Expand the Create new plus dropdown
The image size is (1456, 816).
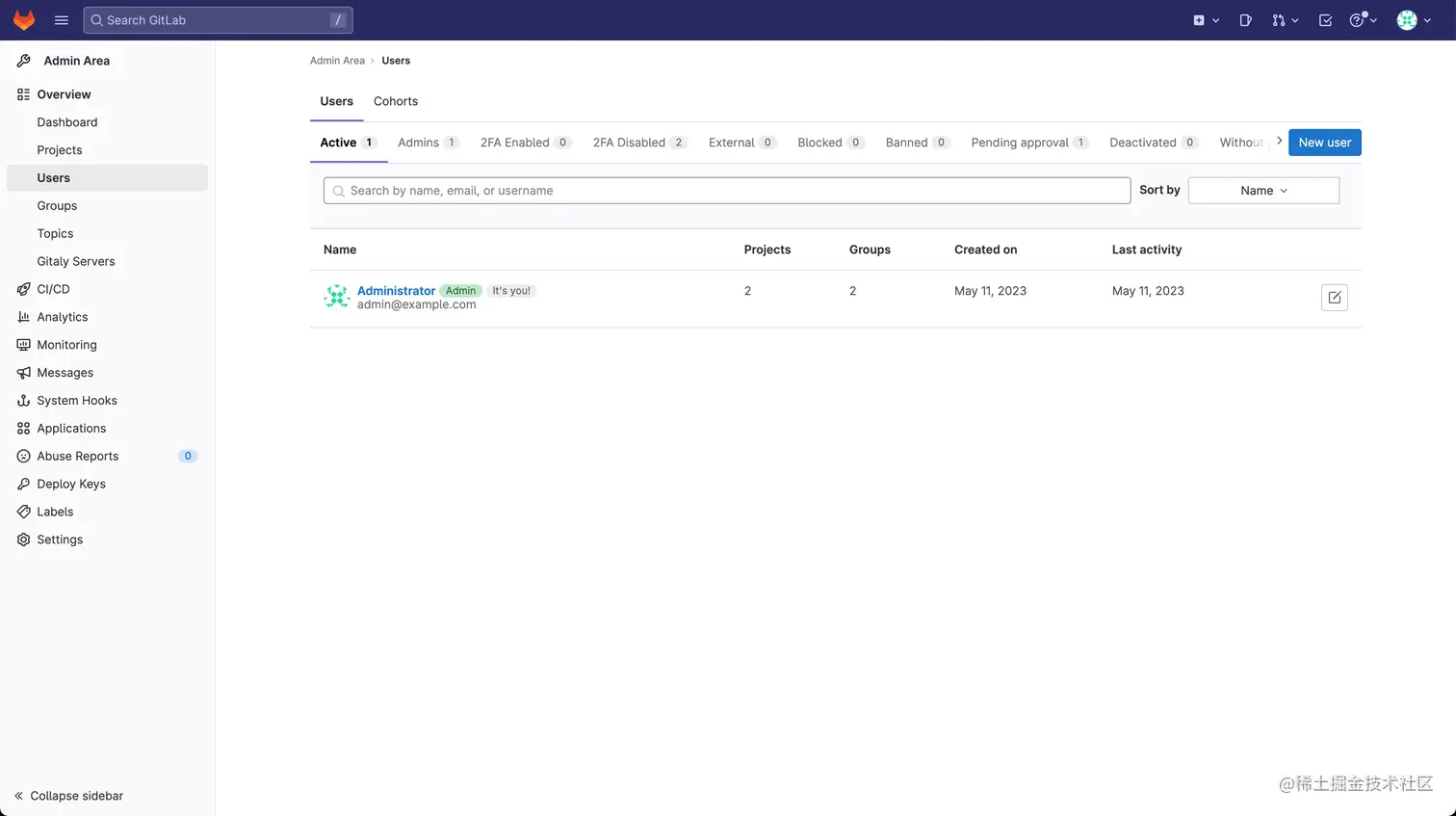click(x=1206, y=20)
